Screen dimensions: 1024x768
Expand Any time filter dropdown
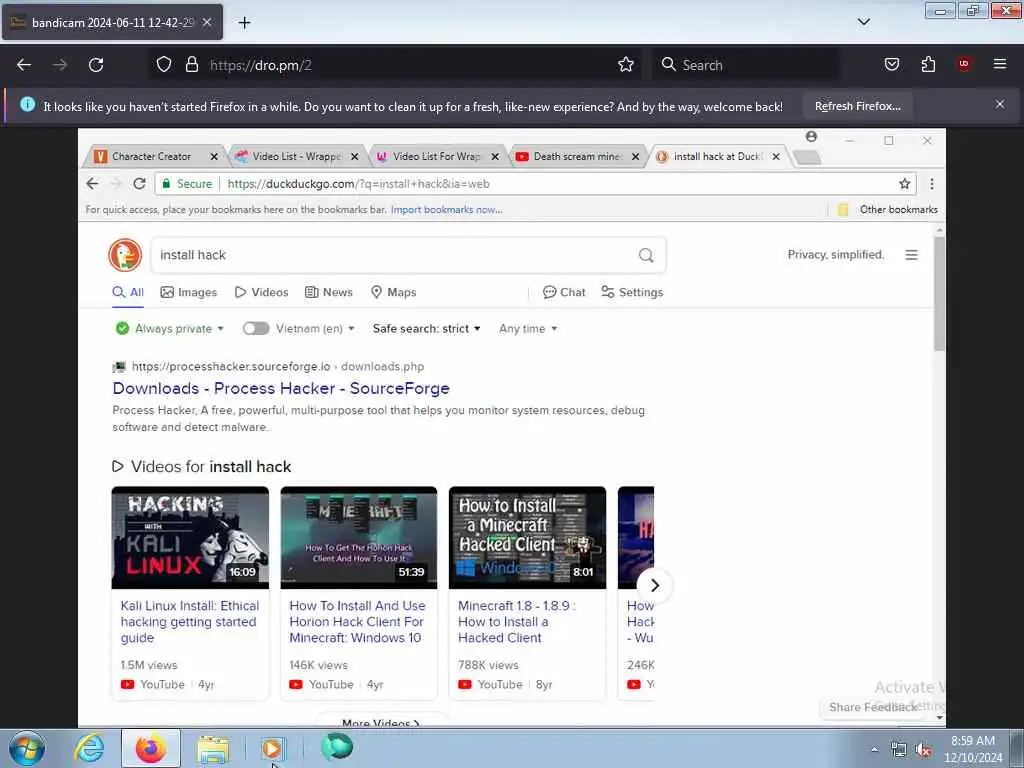(528, 328)
